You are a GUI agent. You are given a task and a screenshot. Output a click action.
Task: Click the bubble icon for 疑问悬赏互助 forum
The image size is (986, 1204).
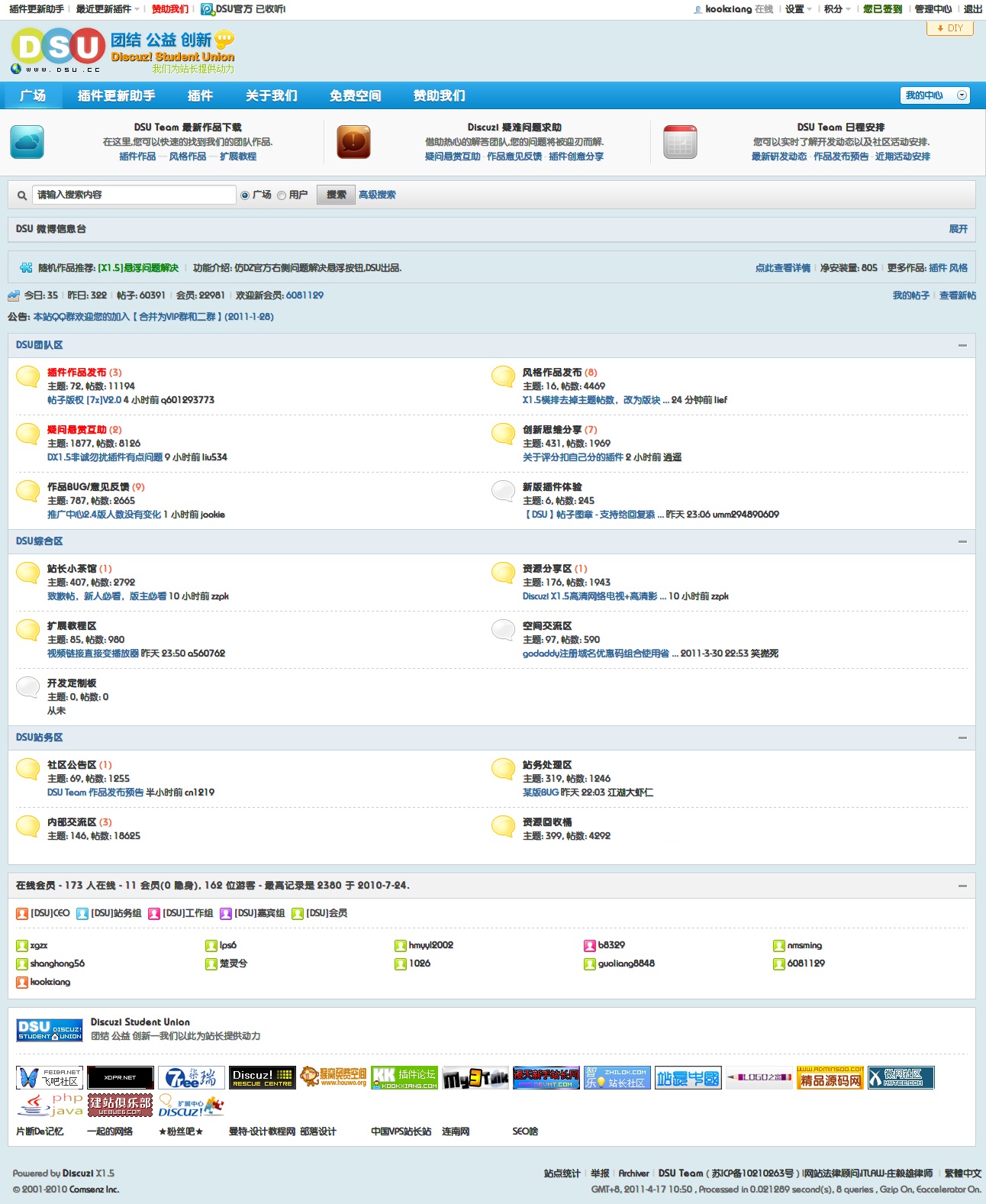28,434
